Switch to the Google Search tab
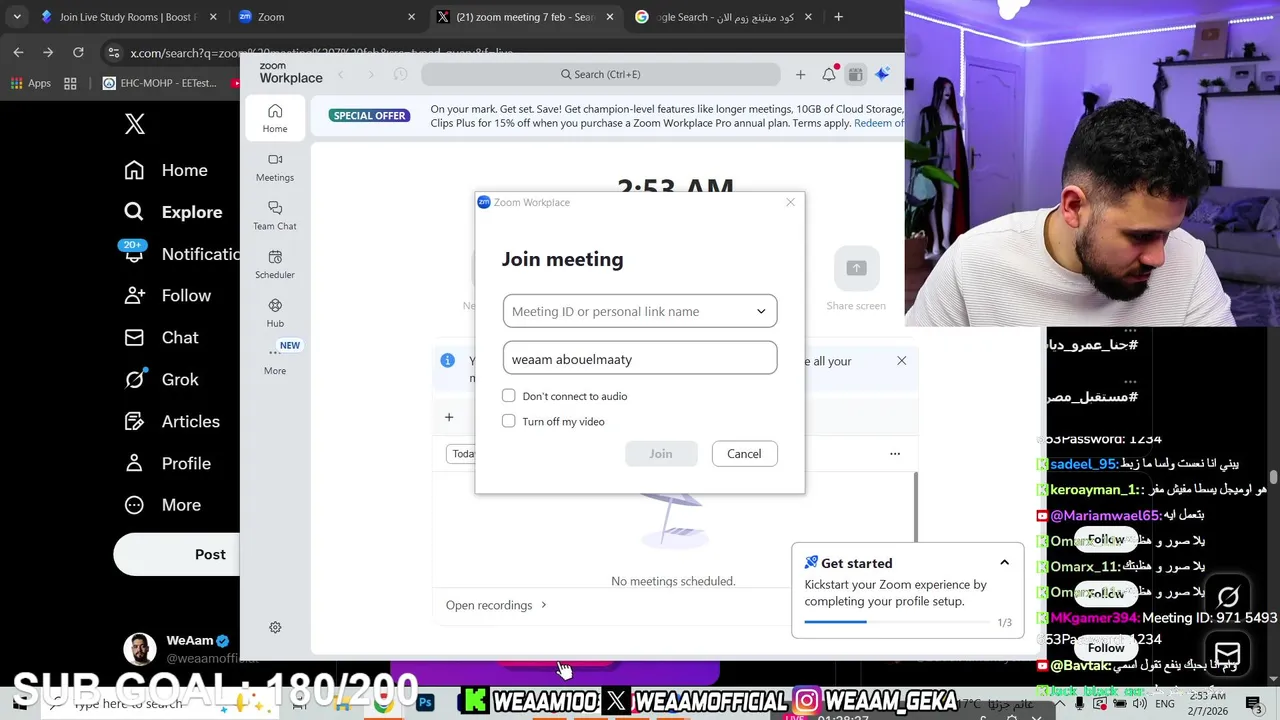1280x720 pixels. tap(722, 17)
